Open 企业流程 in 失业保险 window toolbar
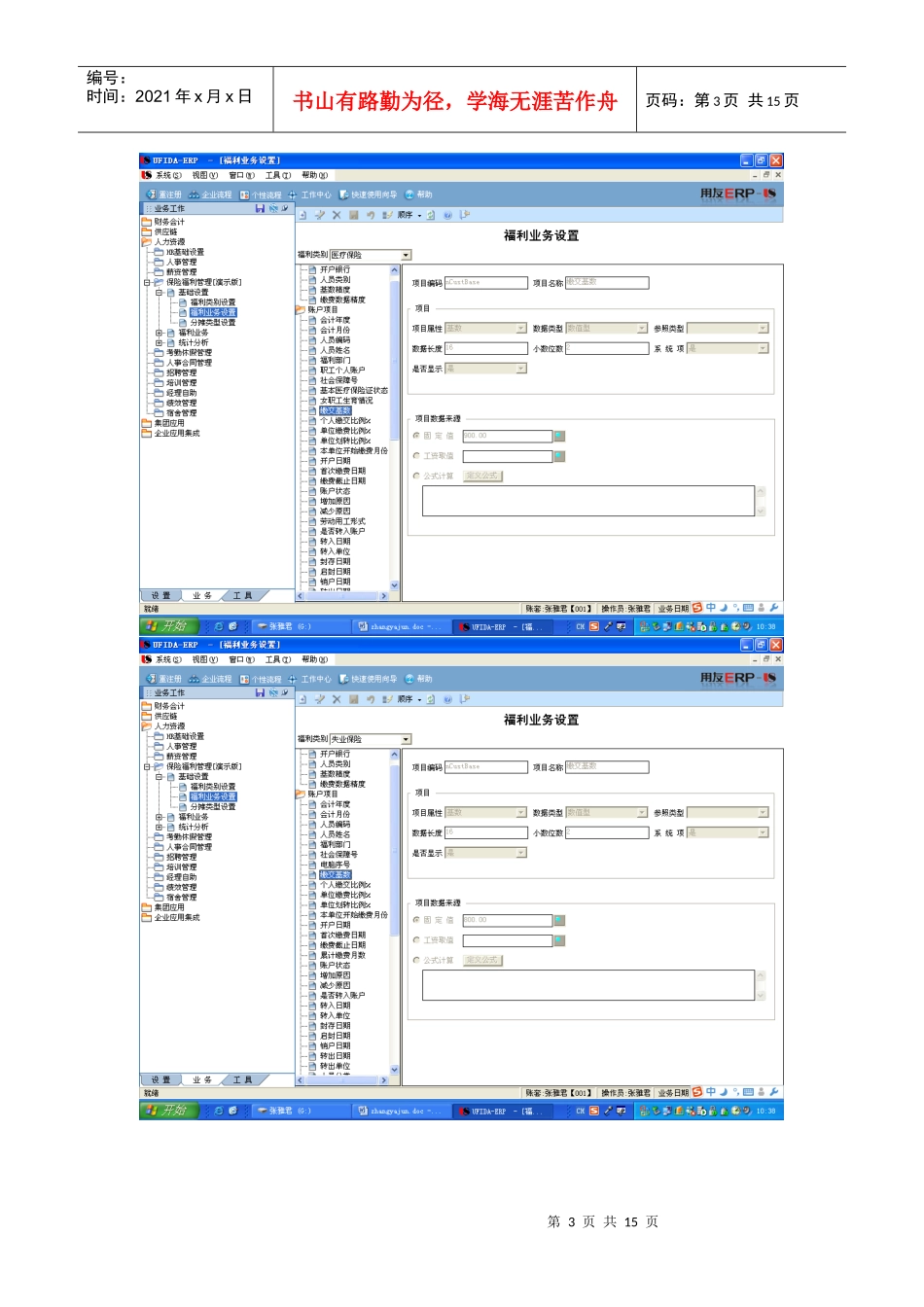The height and width of the screenshot is (1307, 924). point(211,679)
